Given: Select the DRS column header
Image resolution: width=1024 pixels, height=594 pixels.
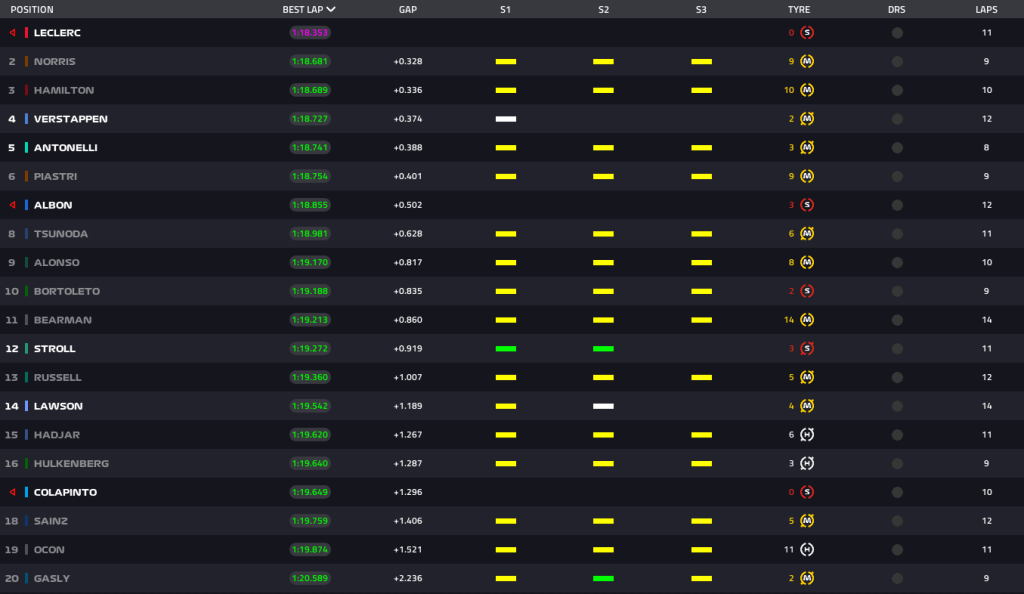Looking at the screenshot, I should point(897,9).
